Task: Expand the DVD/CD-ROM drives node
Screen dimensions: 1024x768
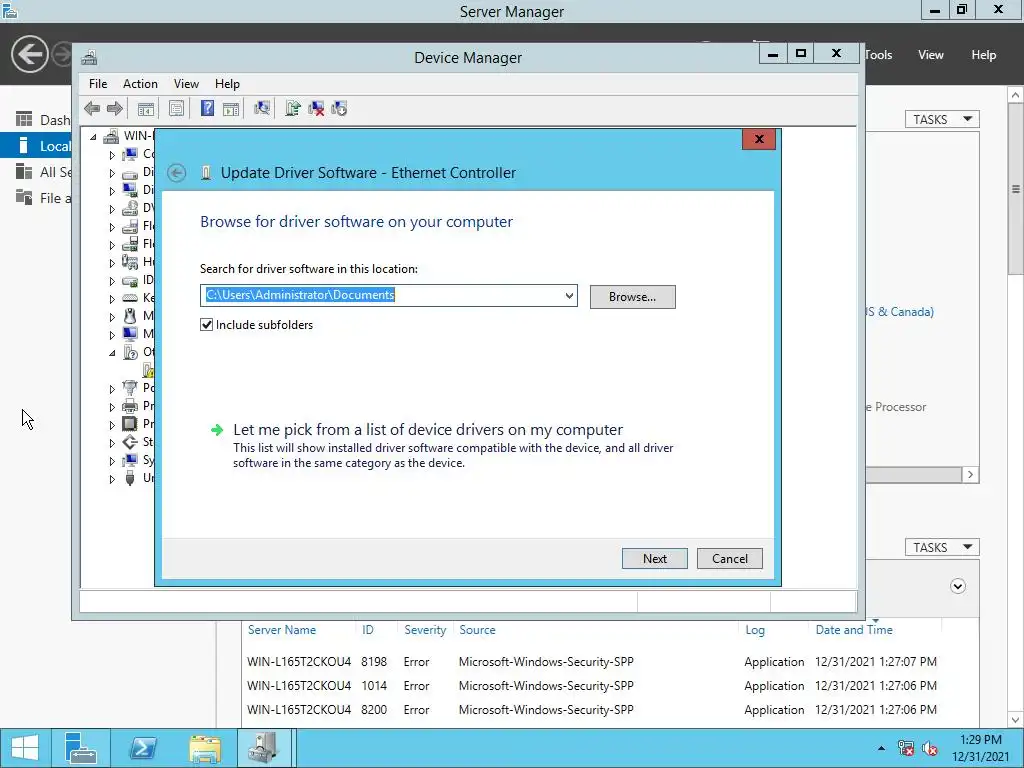Action: coord(112,209)
